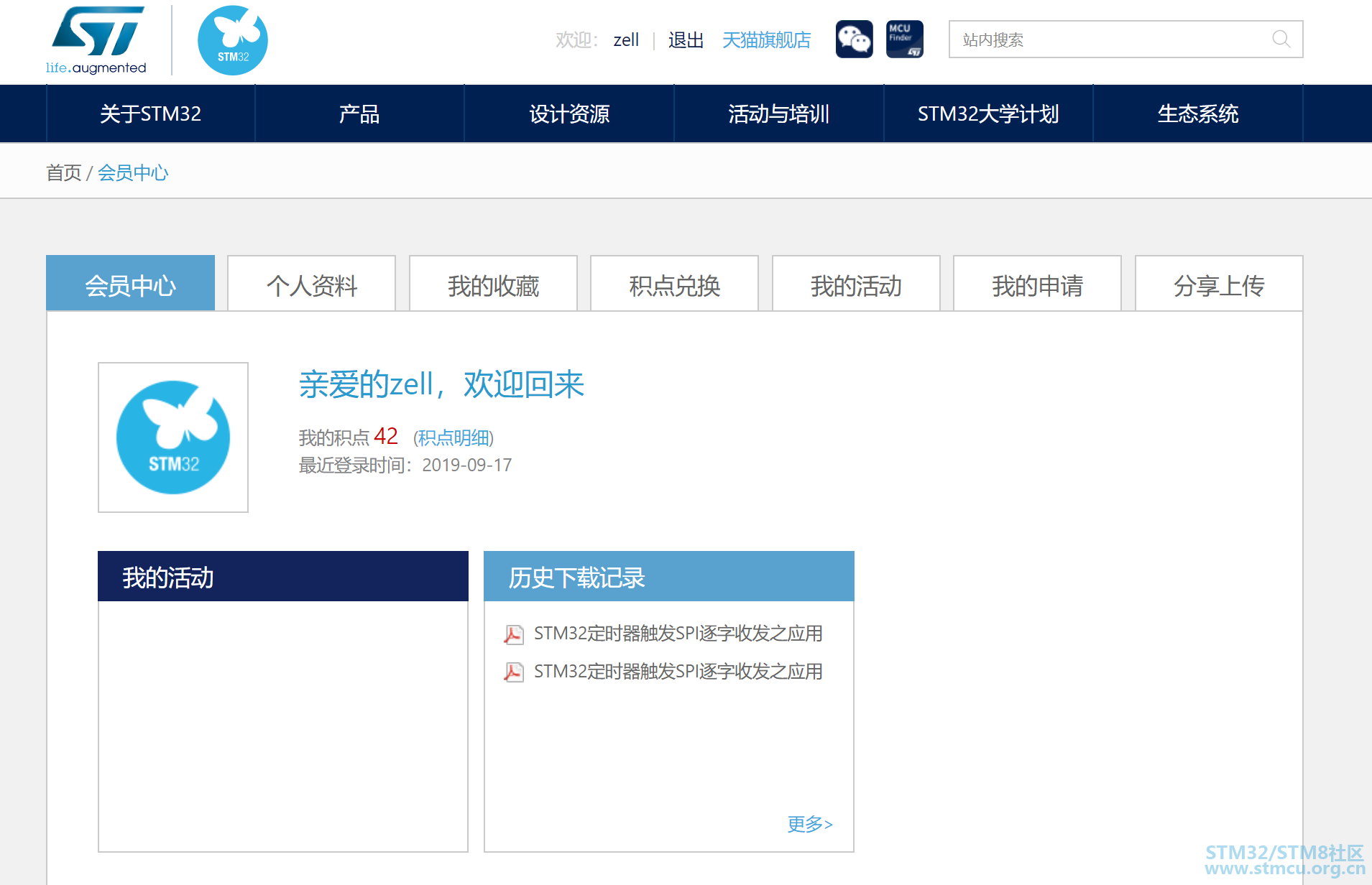
Task: Click the points value 42
Action: tap(386, 436)
